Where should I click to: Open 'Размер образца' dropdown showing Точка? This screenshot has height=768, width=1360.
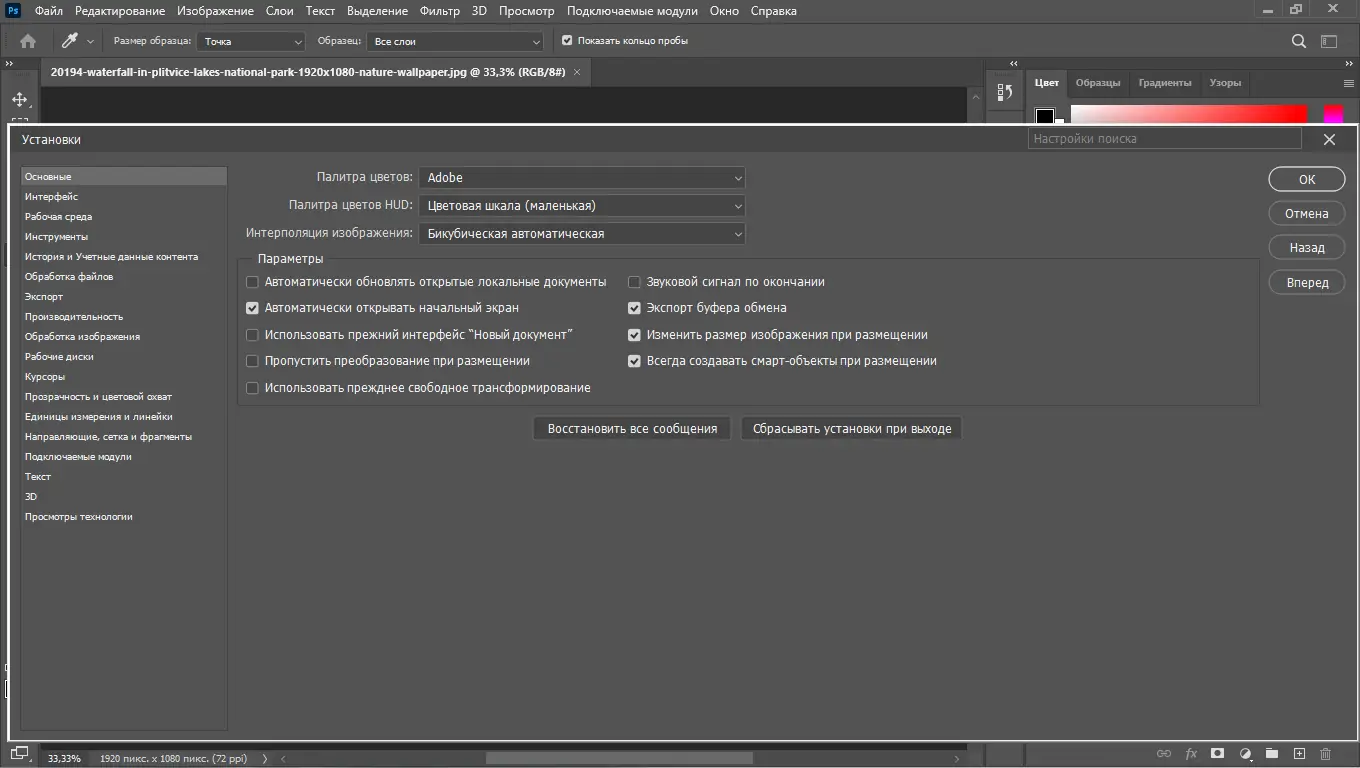point(251,41)
